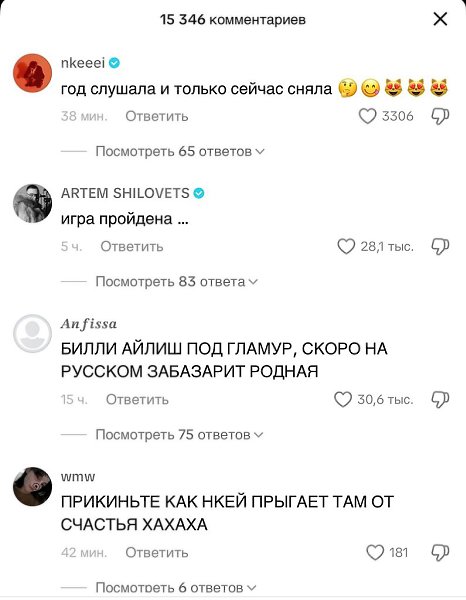Open nkeeei's profile avatar
The image size is (466, 600).
[x=33, y=73]
